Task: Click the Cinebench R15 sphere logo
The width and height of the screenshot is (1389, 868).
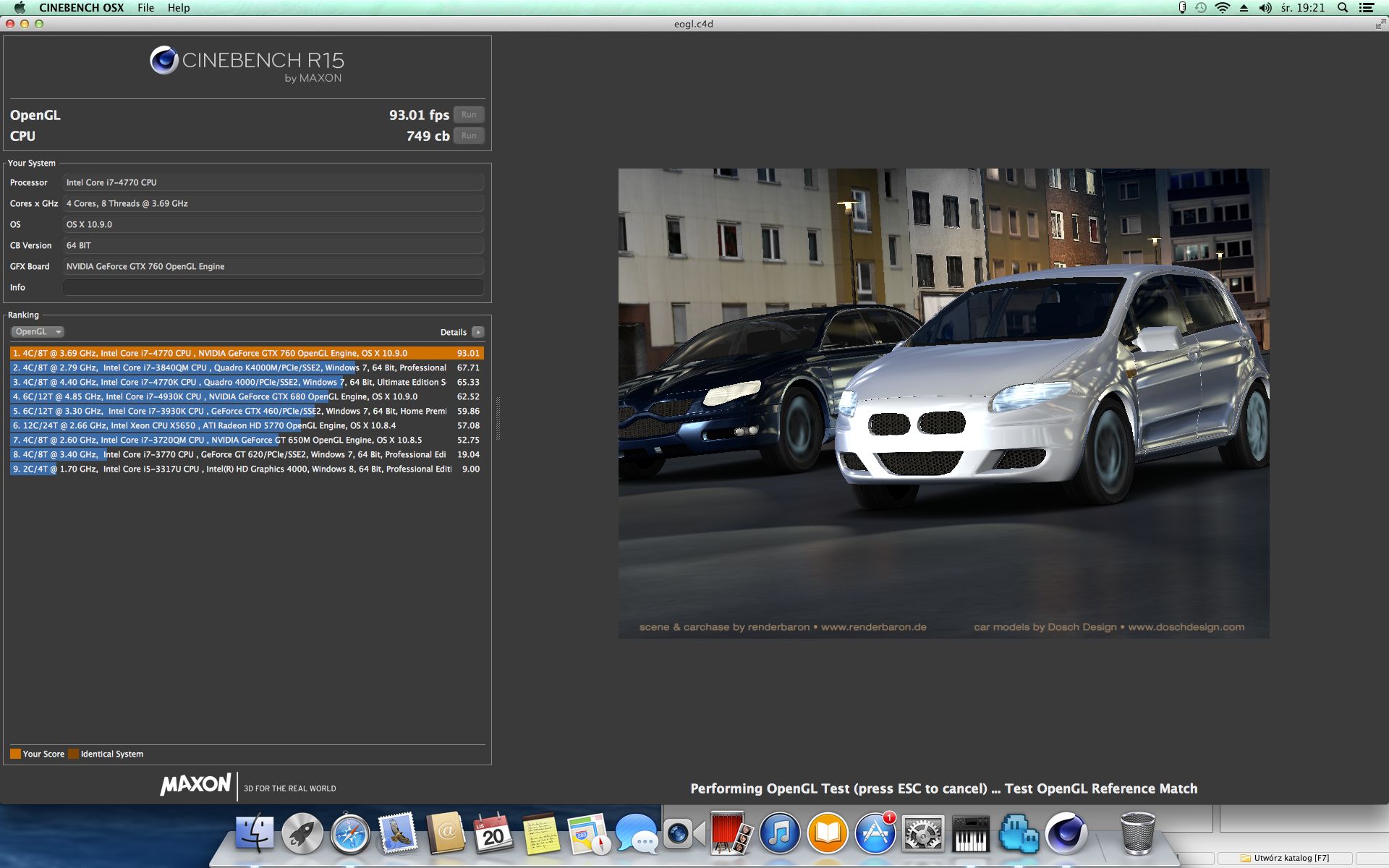Action: (x=164, y=60)
